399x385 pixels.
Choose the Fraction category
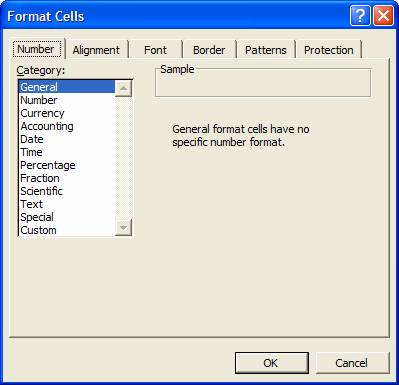40,178
